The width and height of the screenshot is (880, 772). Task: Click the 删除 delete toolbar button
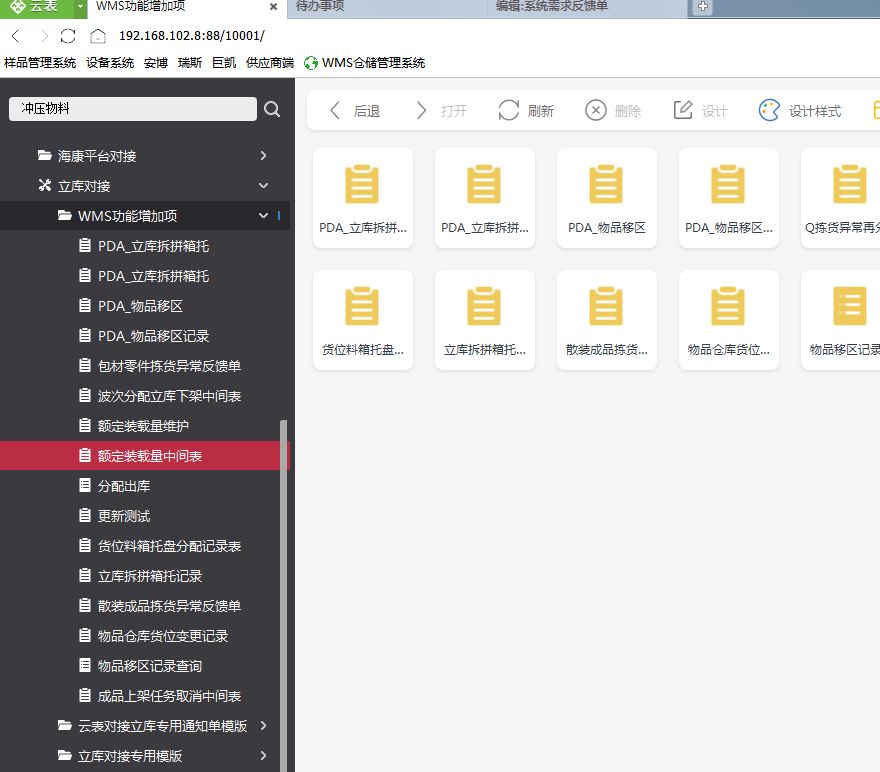coord(613,111)
